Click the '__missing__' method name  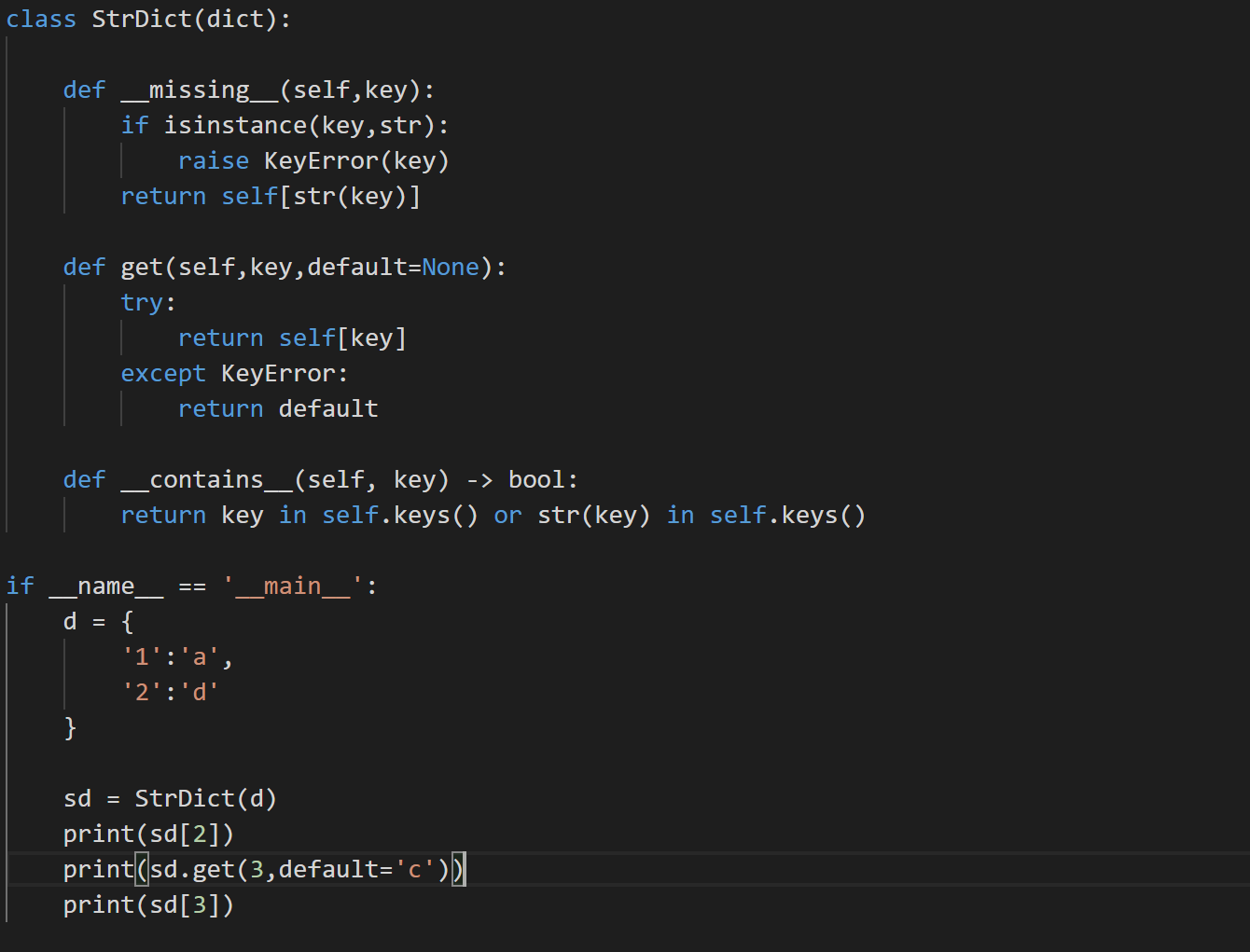pos(200,90)
